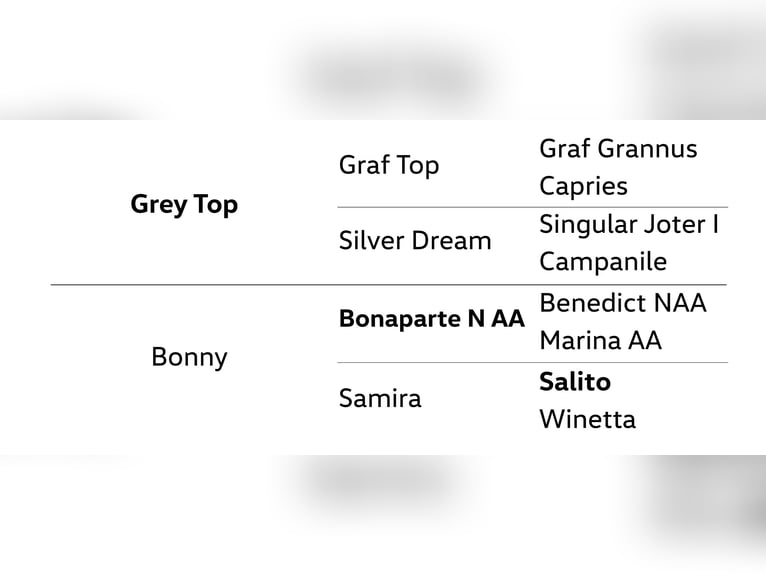Click the Singular Joter I entry
The image size is (766, 574).
pos(628,224)
